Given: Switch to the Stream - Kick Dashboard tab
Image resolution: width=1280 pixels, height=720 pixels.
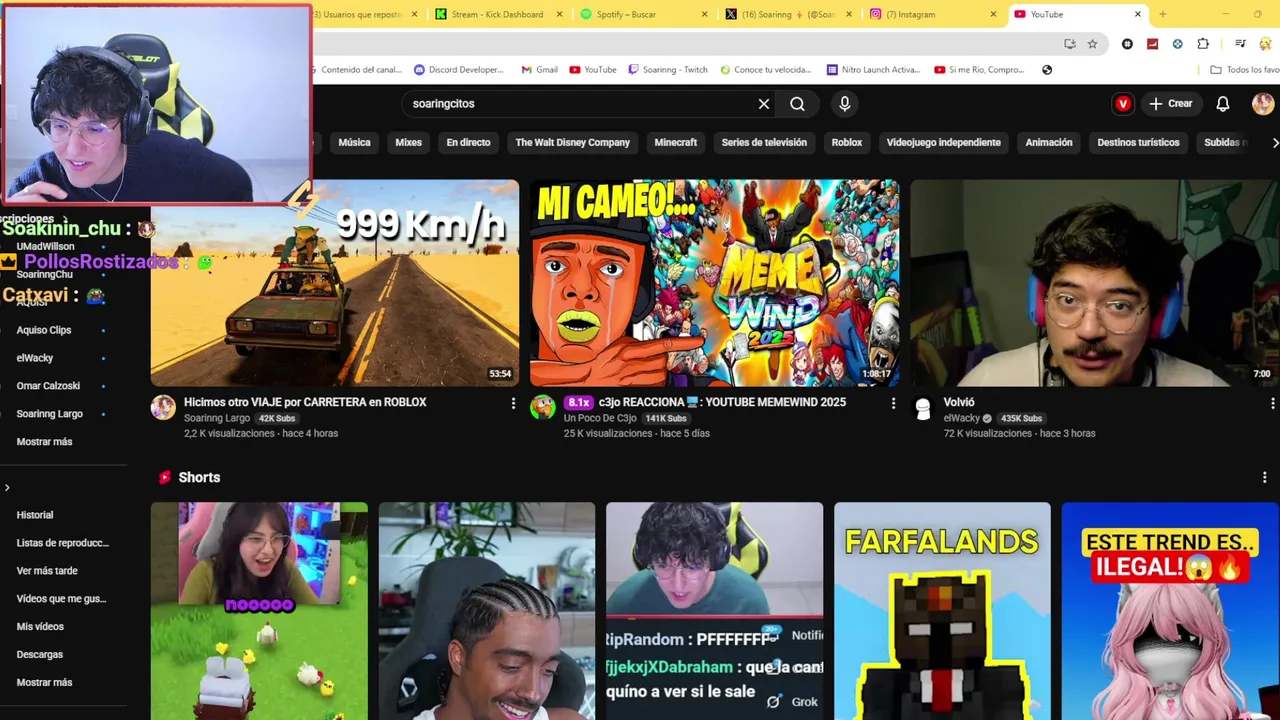Looking at the screenshot, I should pos(497,14).
